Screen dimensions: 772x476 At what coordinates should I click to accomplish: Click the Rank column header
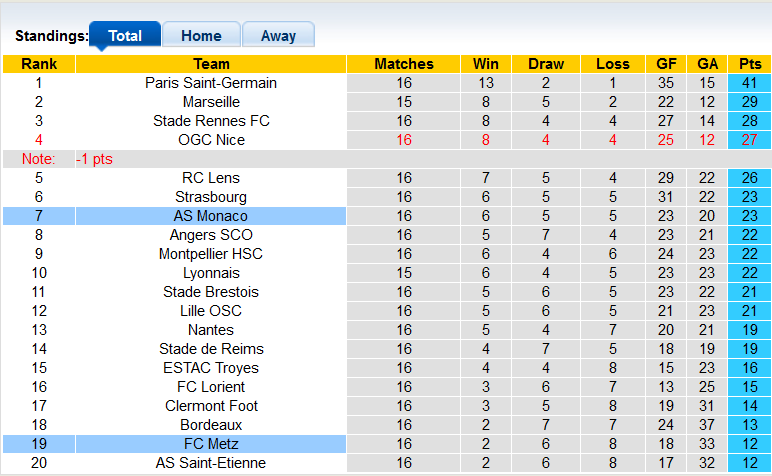click(39, 64)
